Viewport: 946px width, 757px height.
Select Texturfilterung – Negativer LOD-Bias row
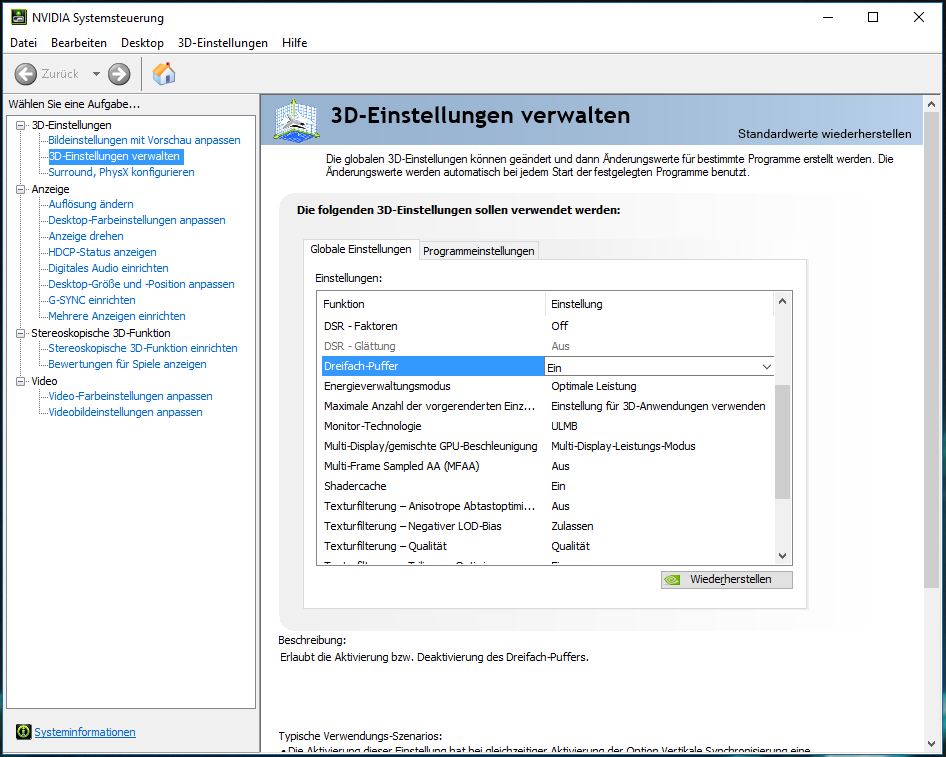548,526
